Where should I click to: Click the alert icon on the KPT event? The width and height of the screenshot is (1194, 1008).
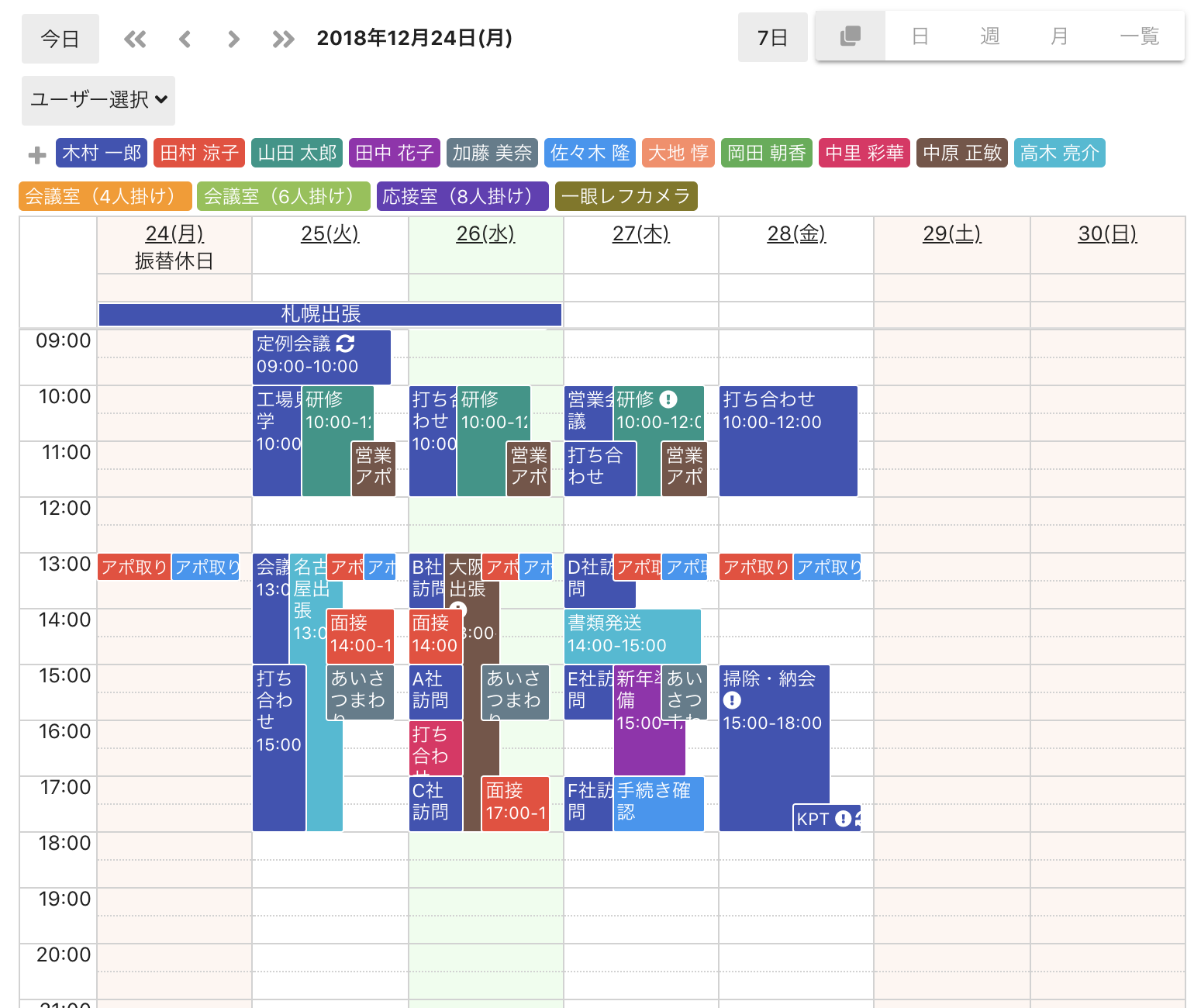[x=843, y=819]
